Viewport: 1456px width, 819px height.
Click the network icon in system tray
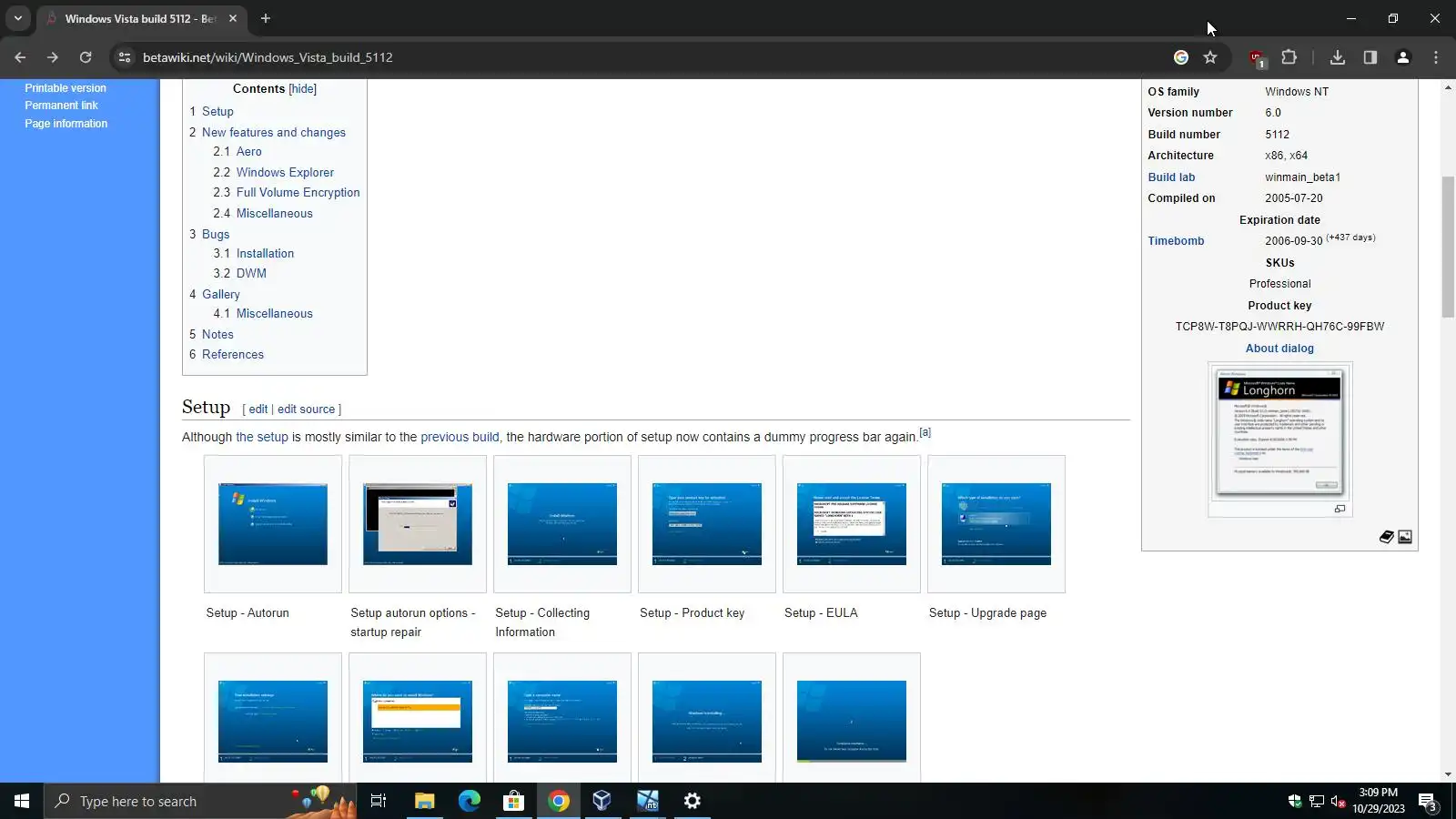click(x=1316, y=802)
